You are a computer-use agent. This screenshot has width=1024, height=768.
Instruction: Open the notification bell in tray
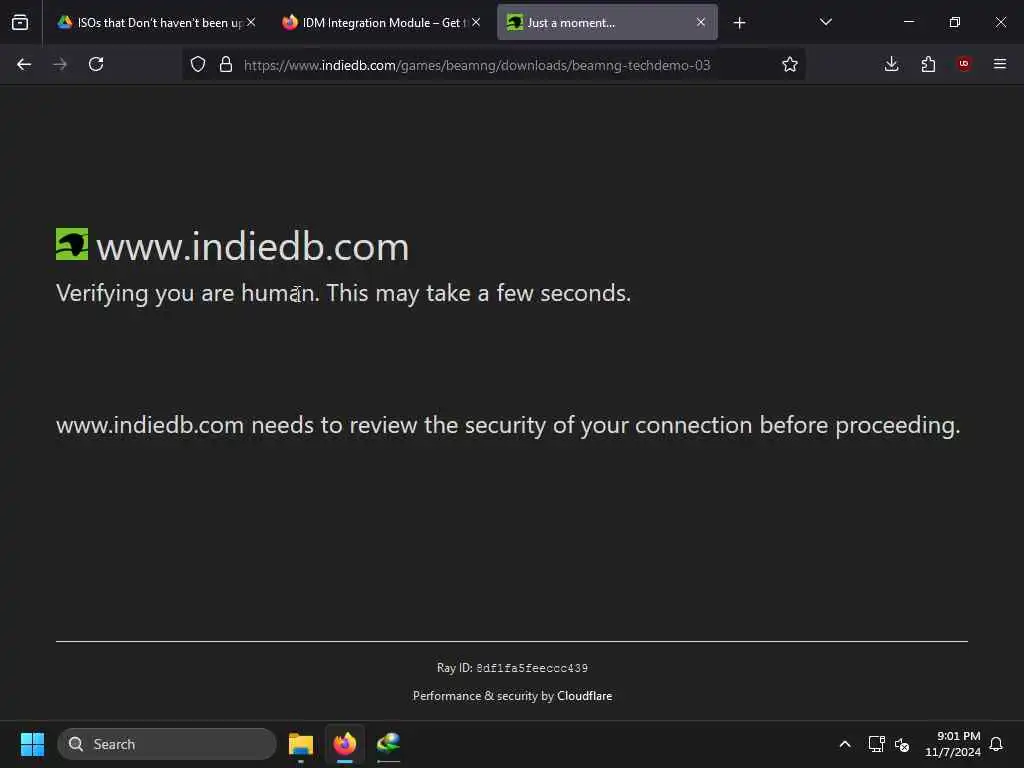(x=996, y=744)
